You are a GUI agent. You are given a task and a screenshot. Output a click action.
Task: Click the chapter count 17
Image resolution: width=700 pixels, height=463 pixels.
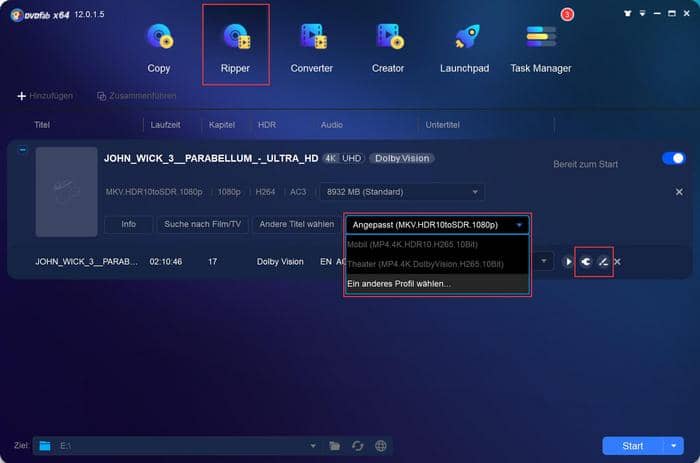[x=212, y=262]
